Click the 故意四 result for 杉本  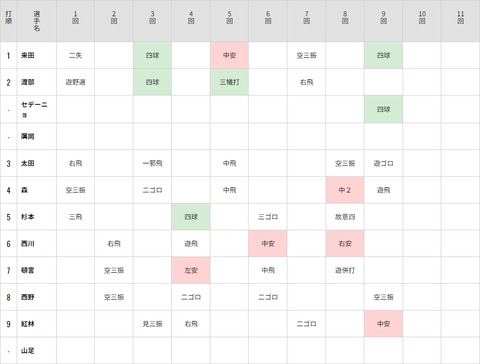point(345,217)
